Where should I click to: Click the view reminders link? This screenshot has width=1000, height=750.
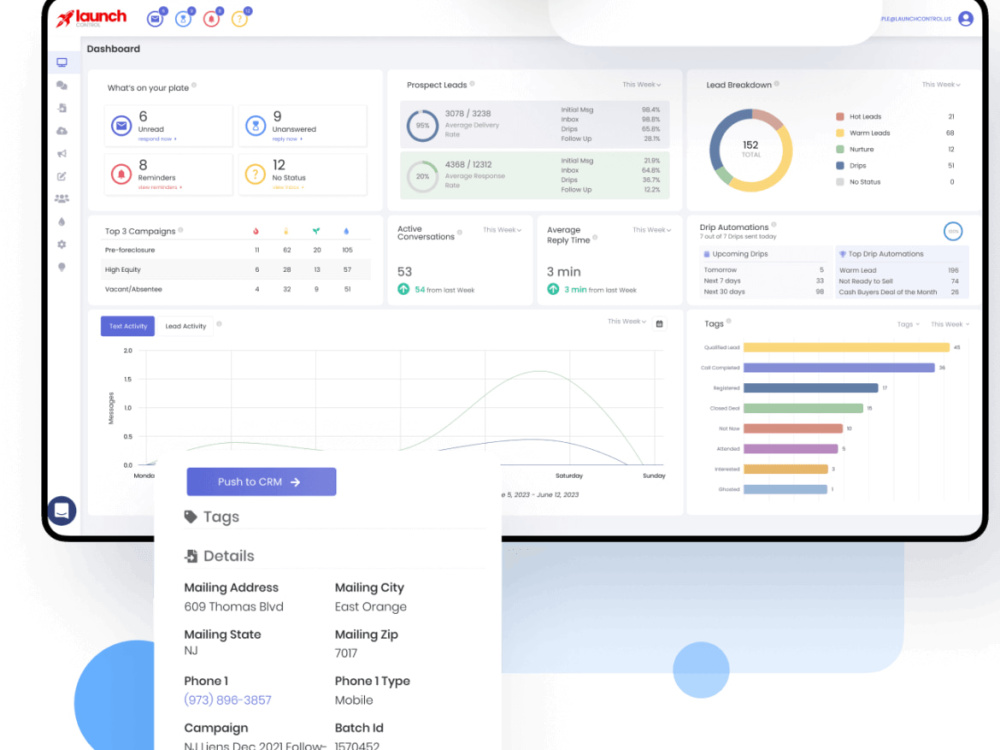[159, 188]
